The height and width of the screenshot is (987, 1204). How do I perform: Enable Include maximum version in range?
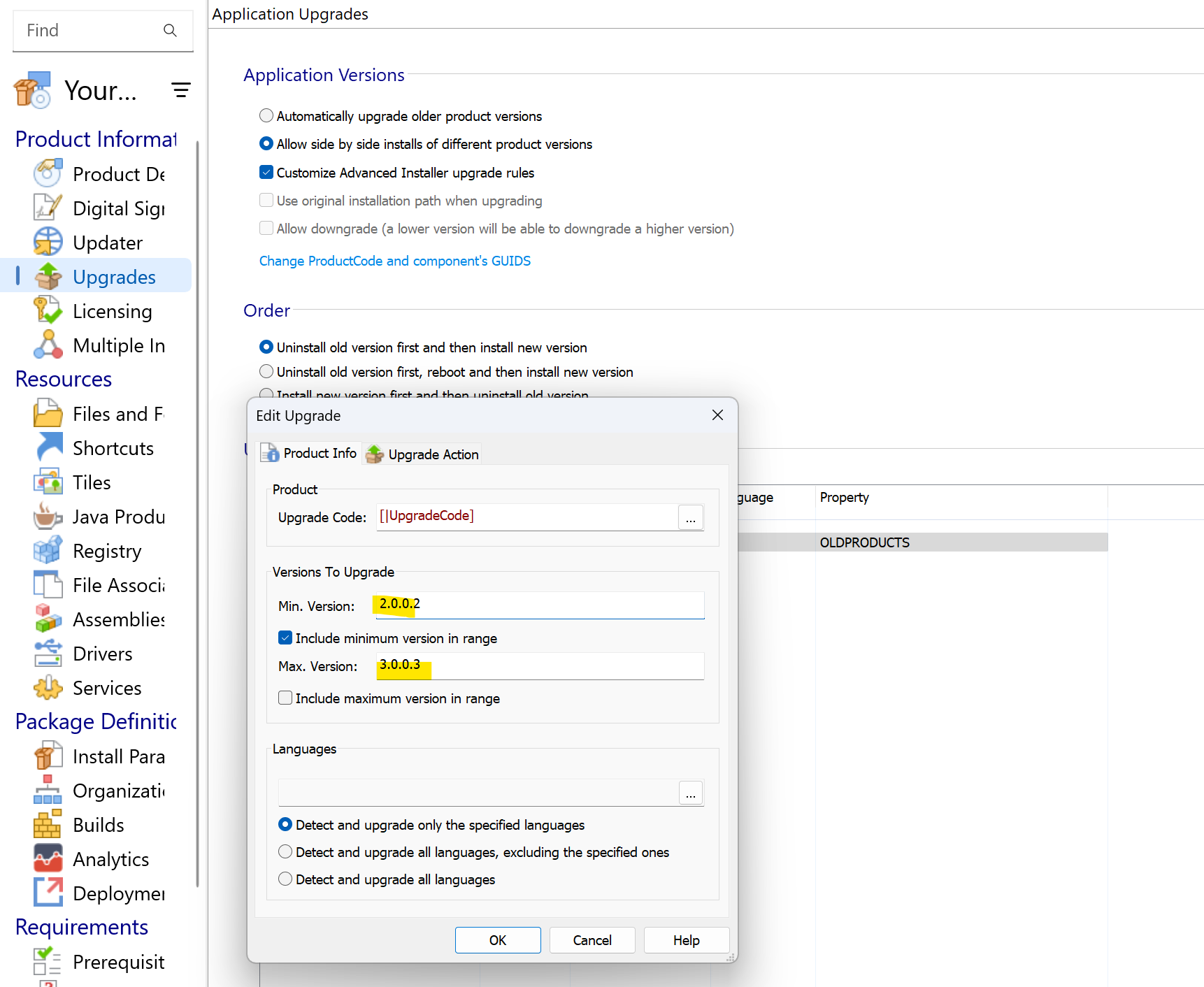(285, 698)
